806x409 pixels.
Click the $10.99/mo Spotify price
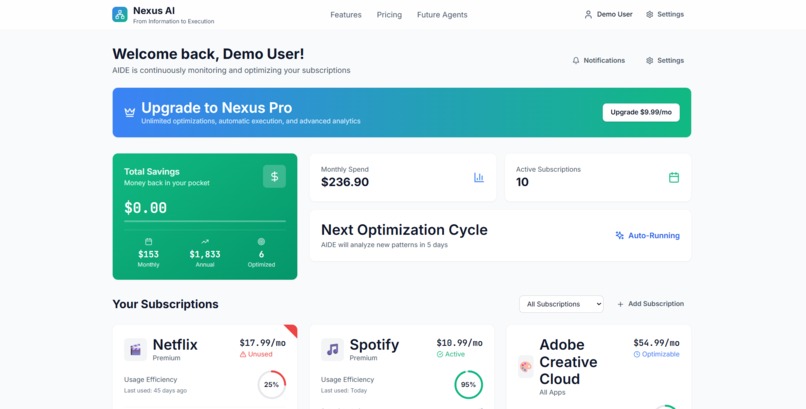pyautogui.click(x=460, y=343)
